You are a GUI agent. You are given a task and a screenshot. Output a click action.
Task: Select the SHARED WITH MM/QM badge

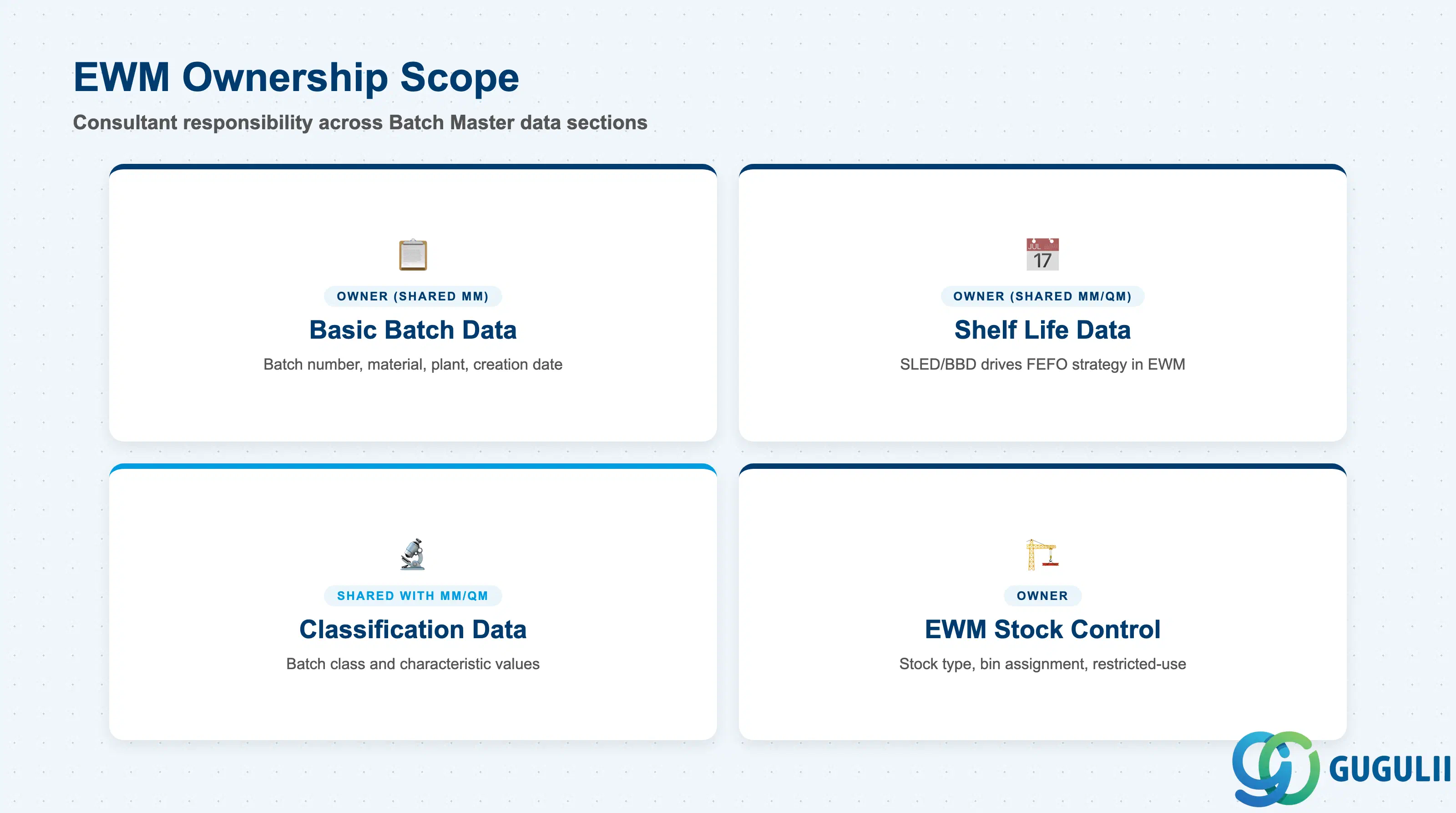[413, 596]
